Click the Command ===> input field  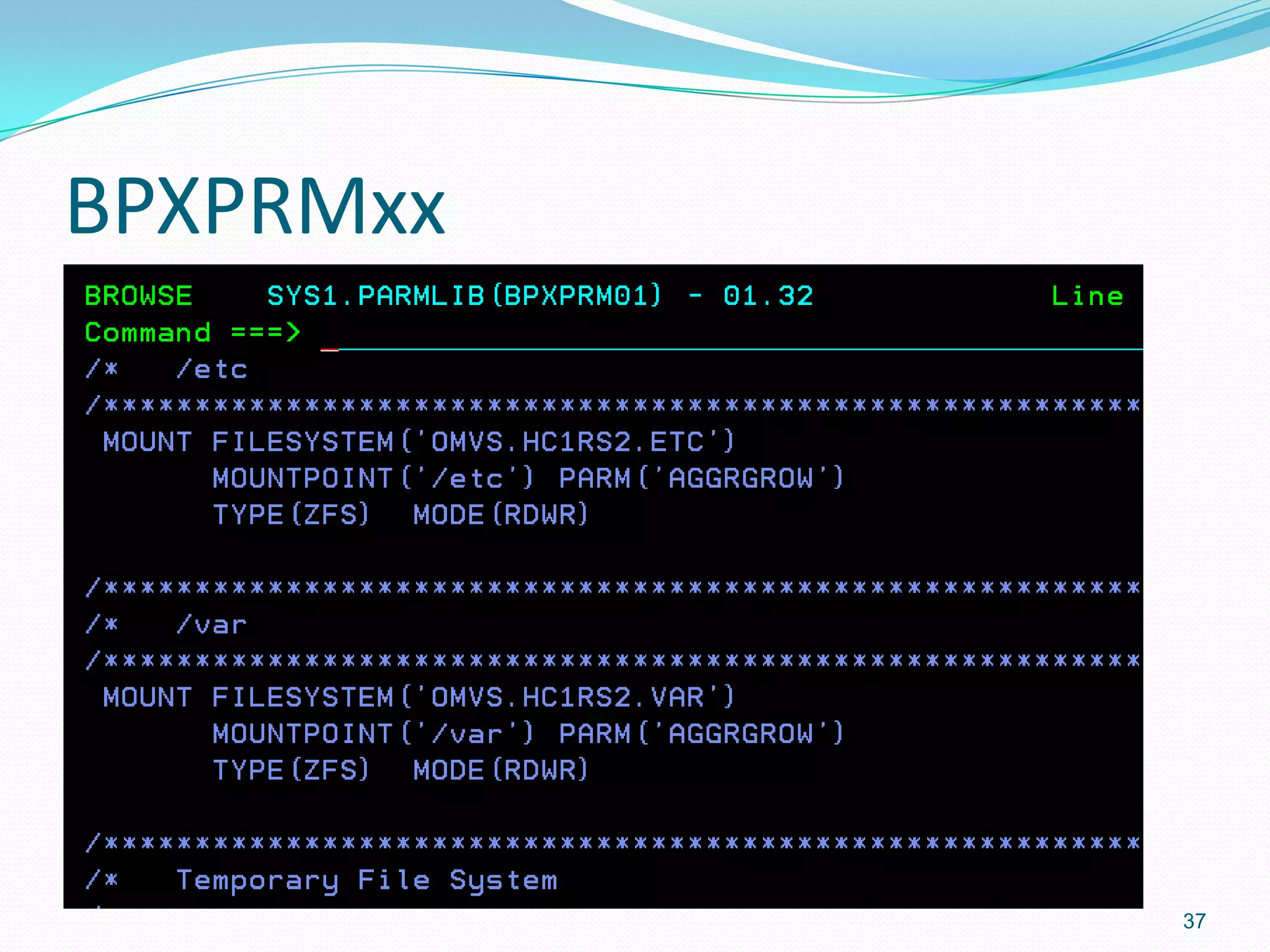tap(730, 335)
